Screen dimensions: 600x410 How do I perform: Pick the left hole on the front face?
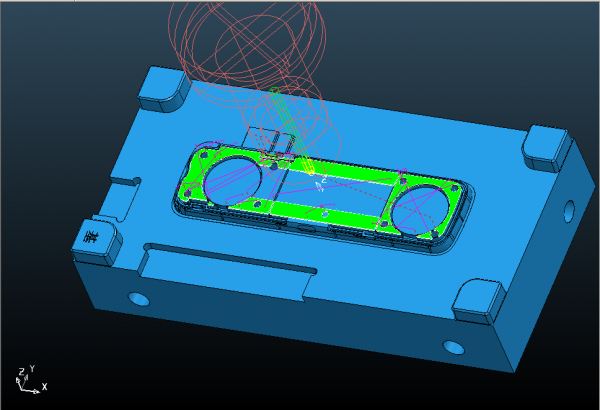pyautogui.click(x=139, y=299)
